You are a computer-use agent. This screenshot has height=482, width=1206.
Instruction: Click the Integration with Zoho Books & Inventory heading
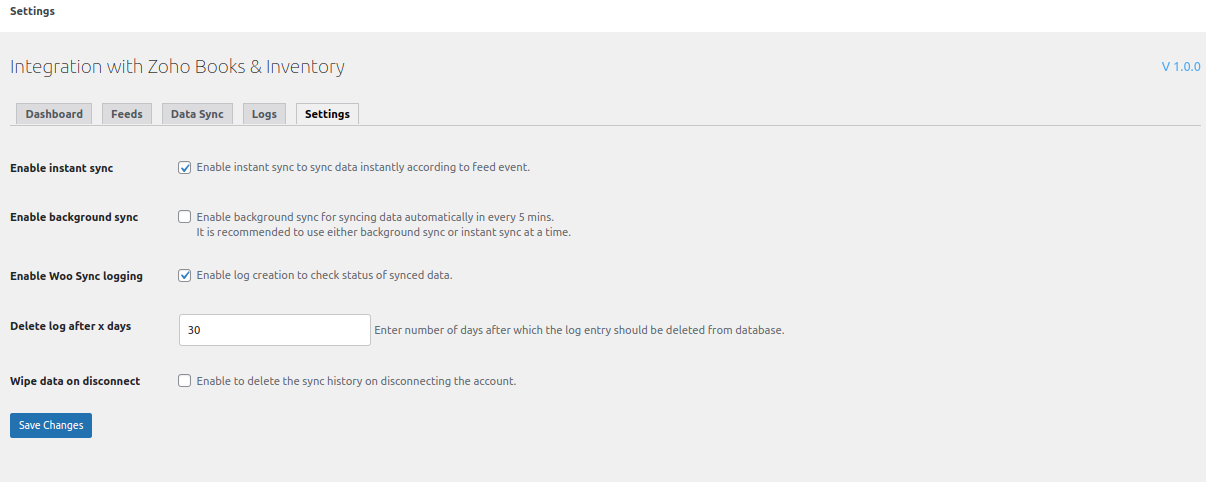pyautogui.click(x=177, y=67)
